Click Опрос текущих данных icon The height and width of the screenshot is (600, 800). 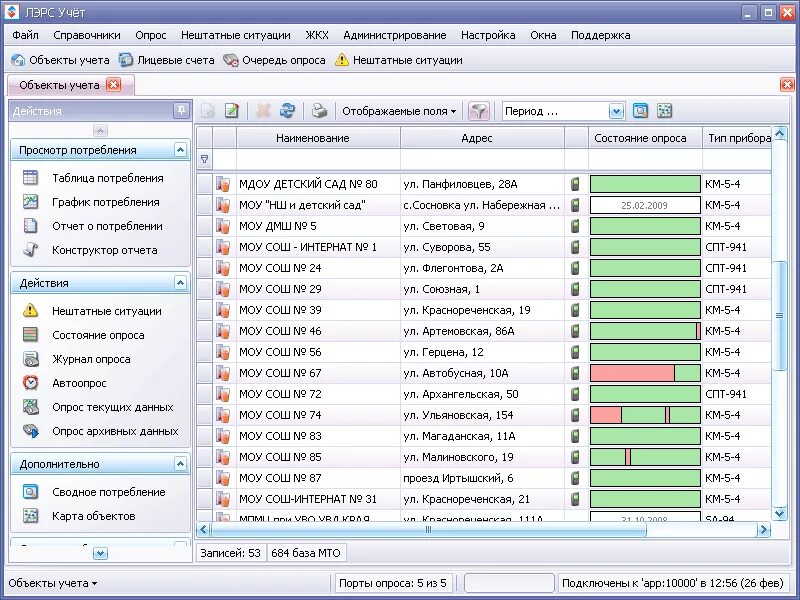click(x=30, y=407)
